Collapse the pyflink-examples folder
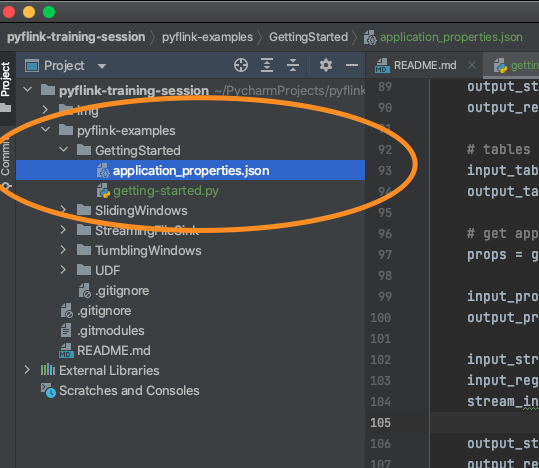539x468 pixels. point(45,130)
